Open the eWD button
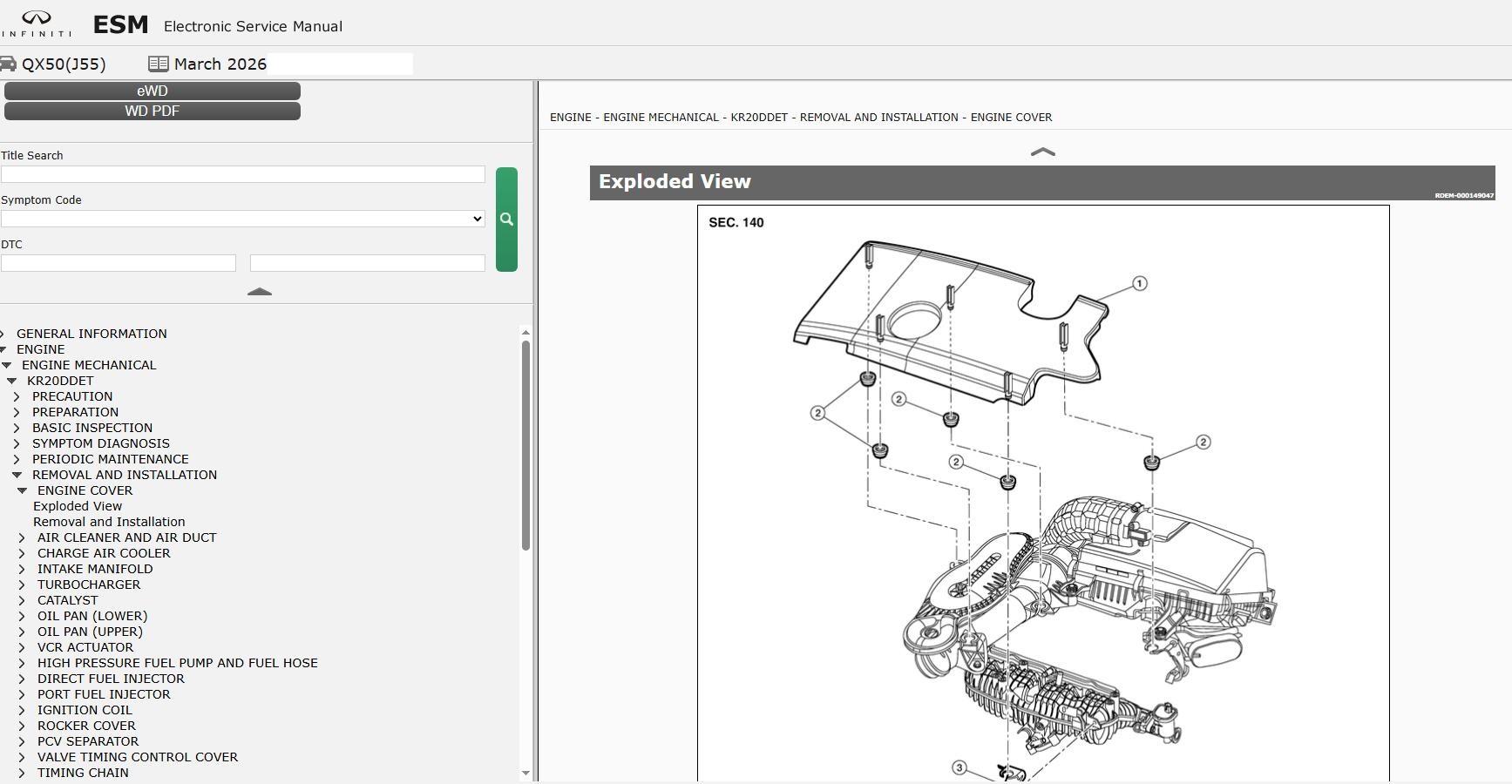 pyautogui.click(x=153, y=91)
